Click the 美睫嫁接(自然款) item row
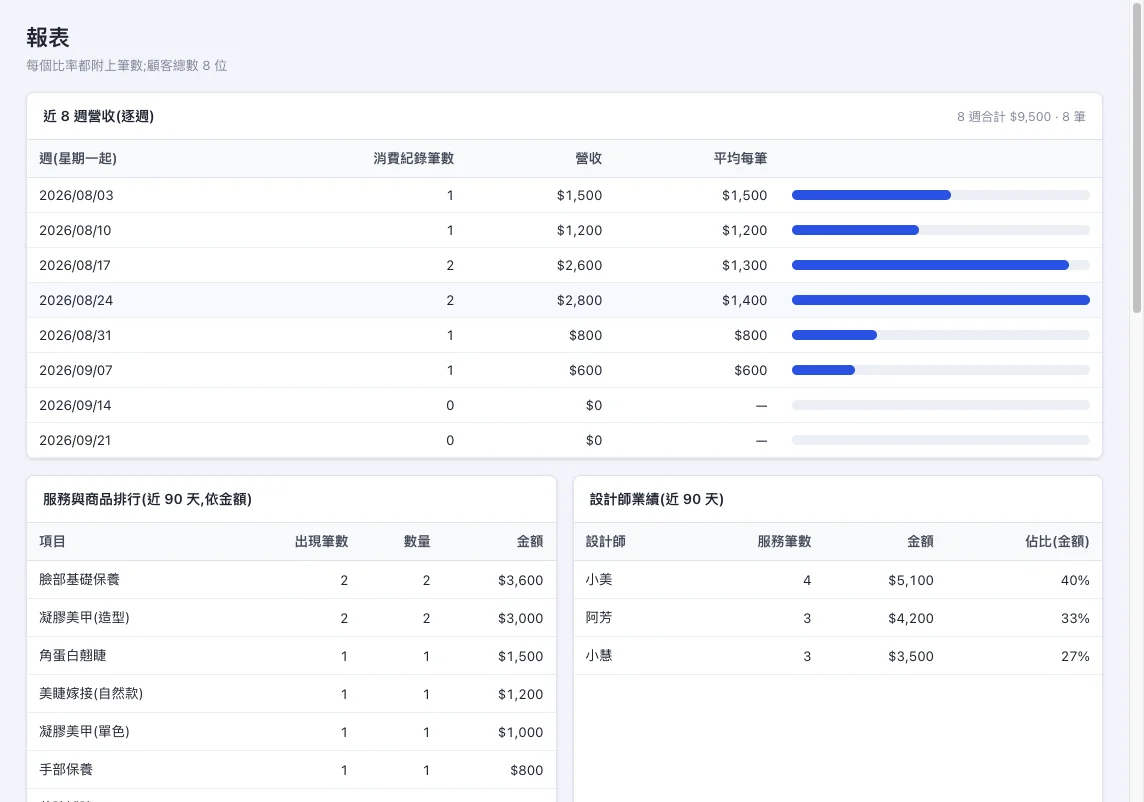 291,693
